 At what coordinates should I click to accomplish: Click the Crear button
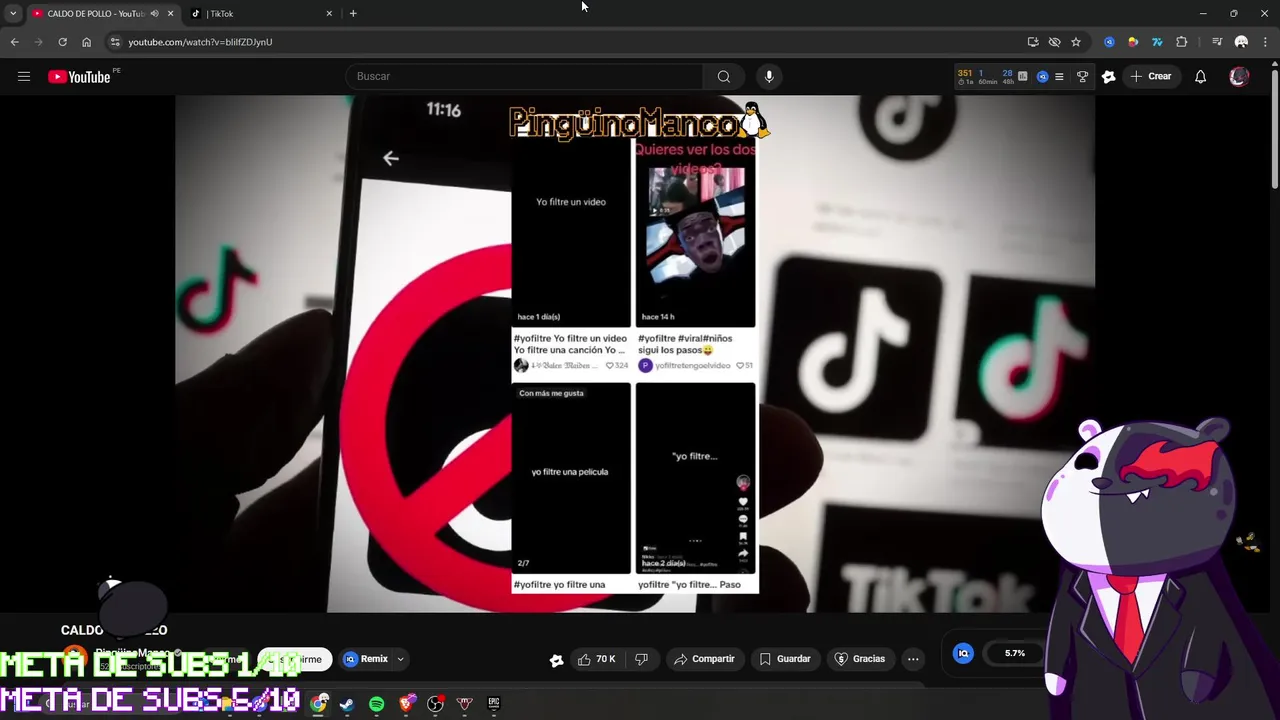[x=1151, y=76]
